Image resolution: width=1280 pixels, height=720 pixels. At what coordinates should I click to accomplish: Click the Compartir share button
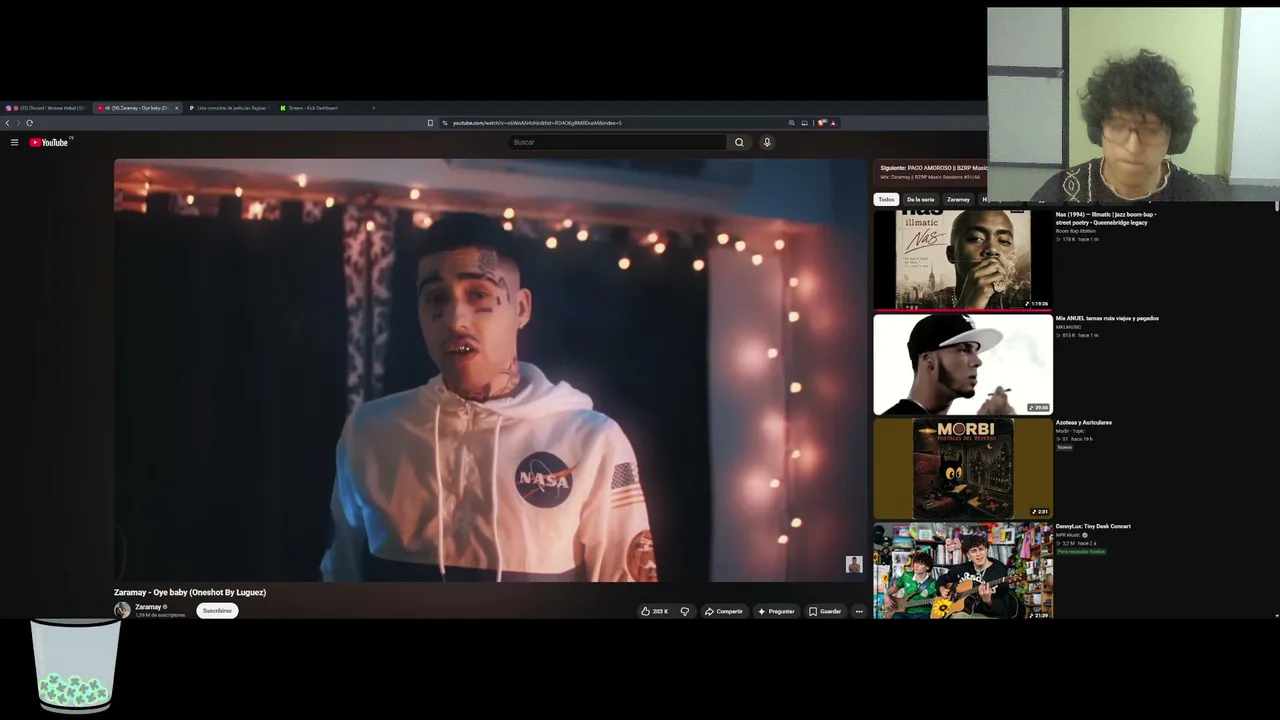(724, 611)
